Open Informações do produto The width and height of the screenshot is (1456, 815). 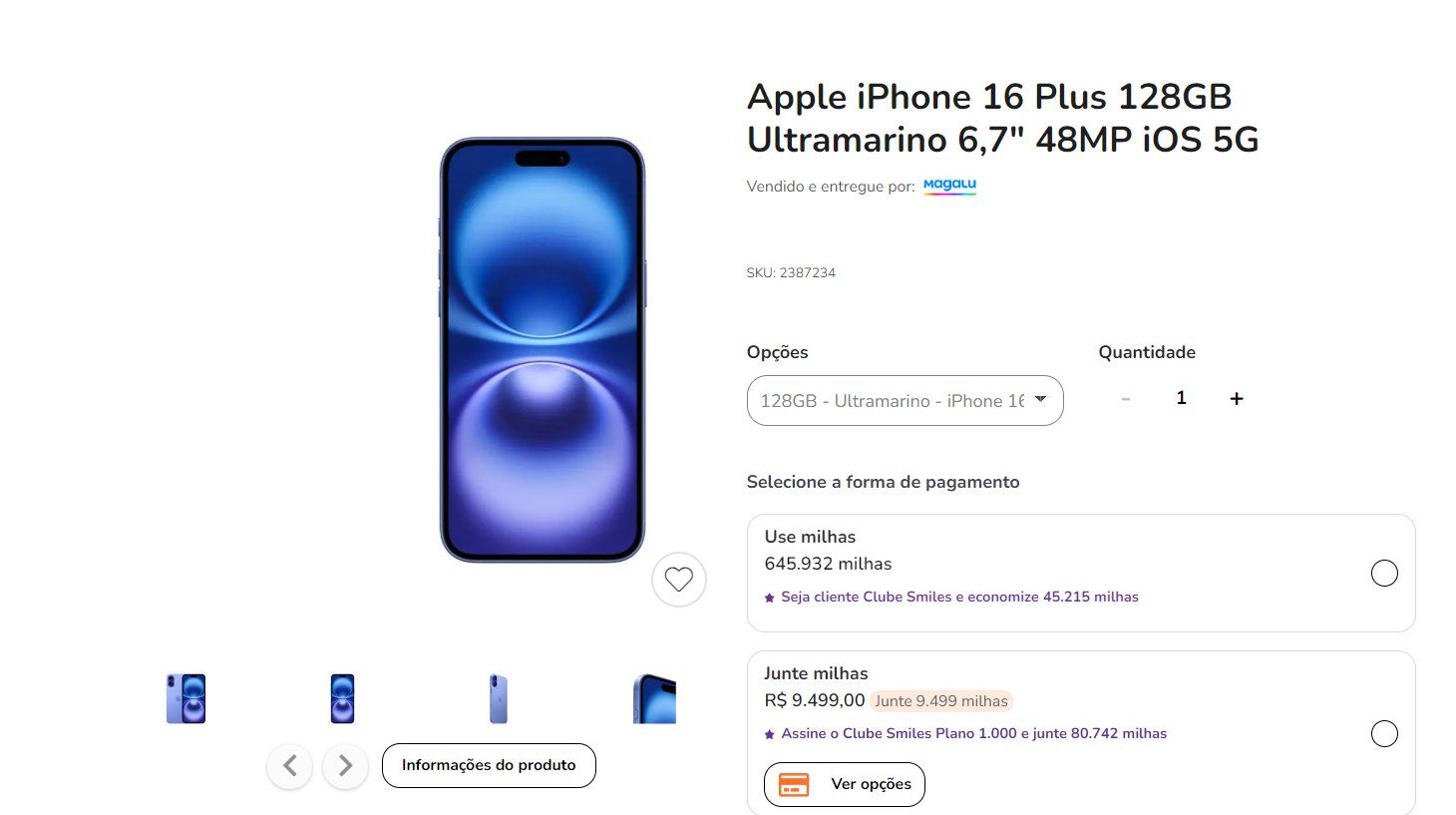pyautogui.click(x=489, y=765)
